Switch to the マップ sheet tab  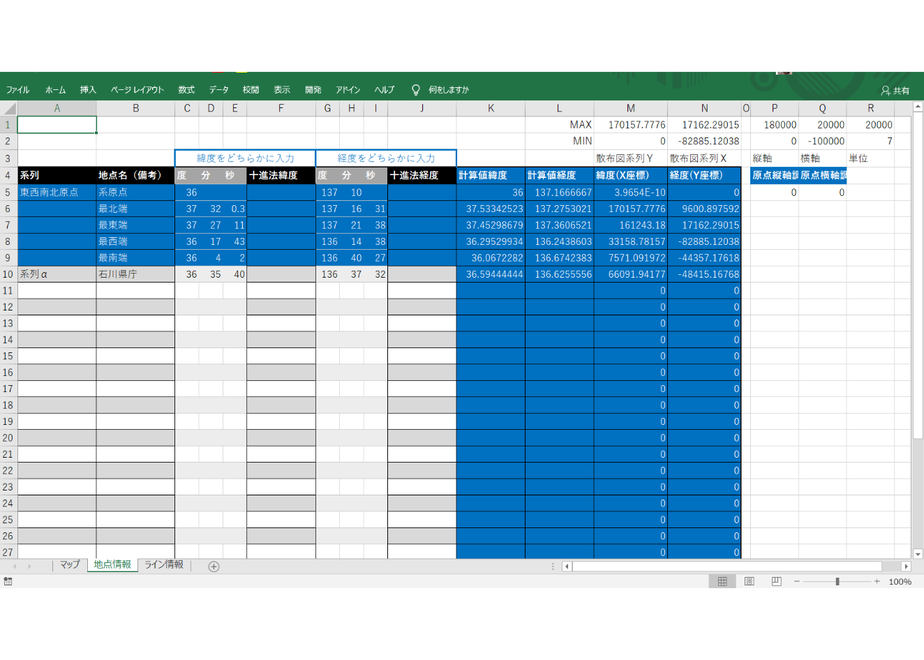pos(70,565)
